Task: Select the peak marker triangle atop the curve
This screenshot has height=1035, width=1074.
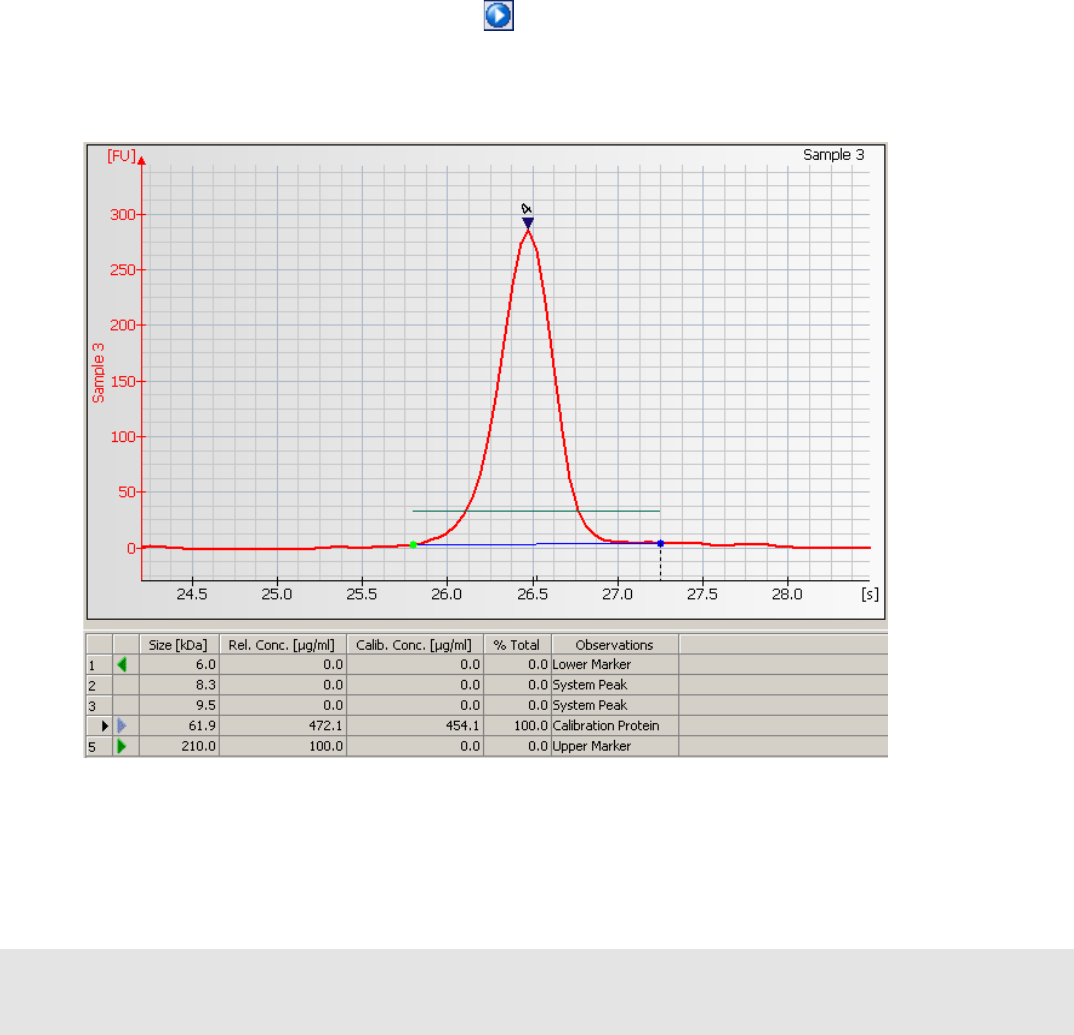Action: click(527, 223)
